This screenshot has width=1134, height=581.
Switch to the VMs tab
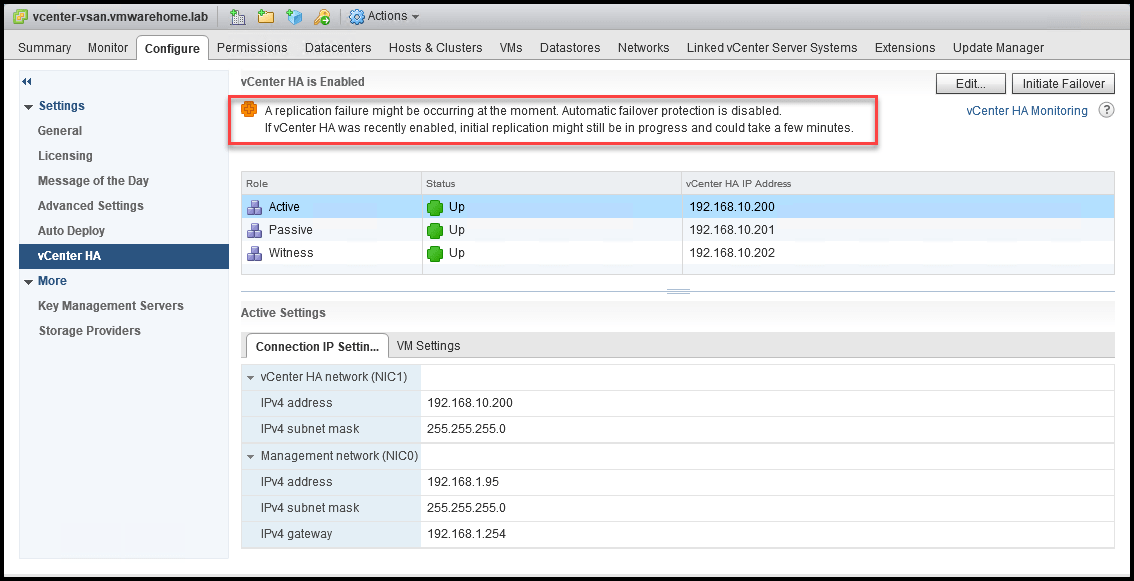511,48
